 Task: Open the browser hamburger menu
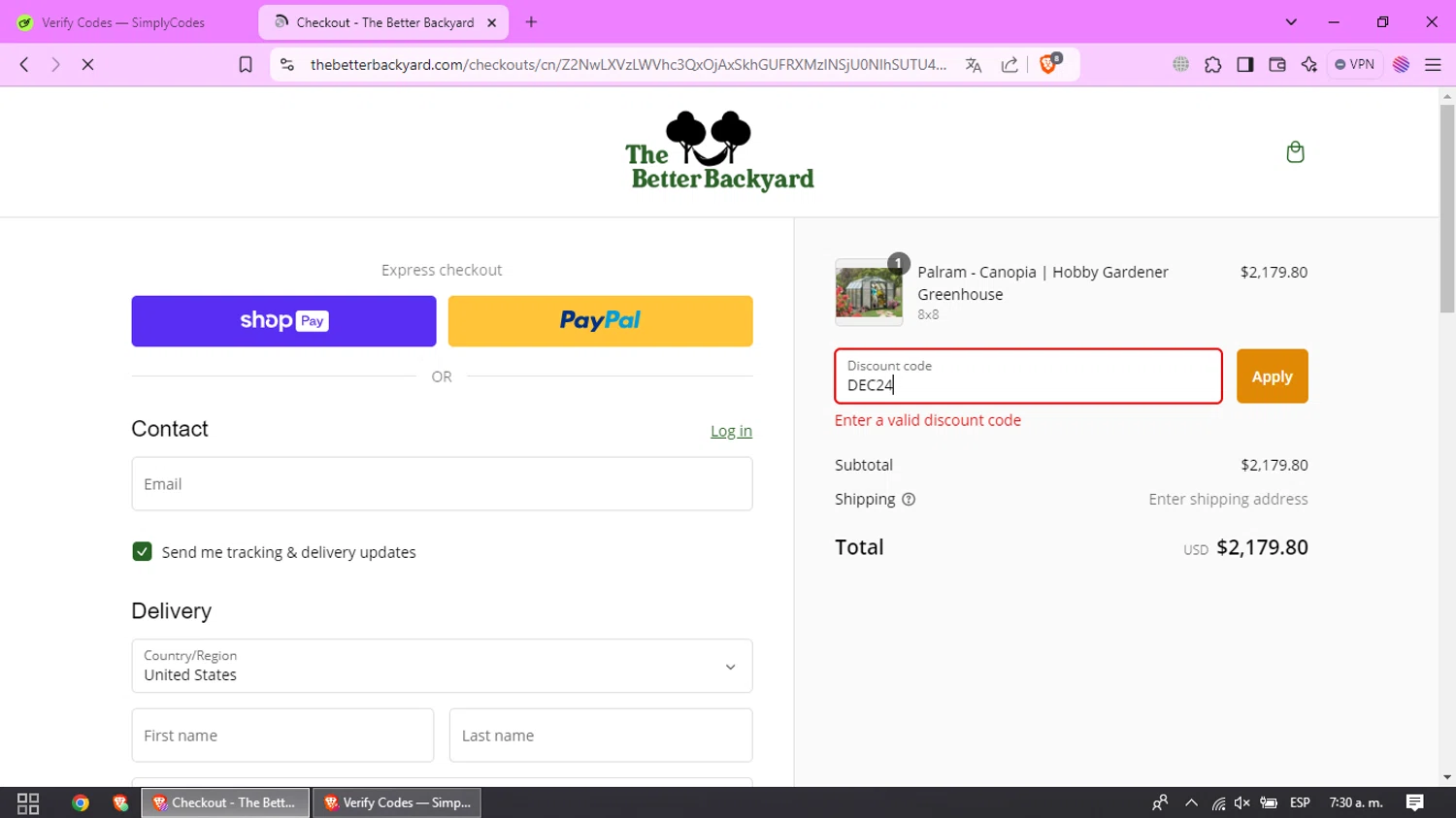[x=1433, y=65]
